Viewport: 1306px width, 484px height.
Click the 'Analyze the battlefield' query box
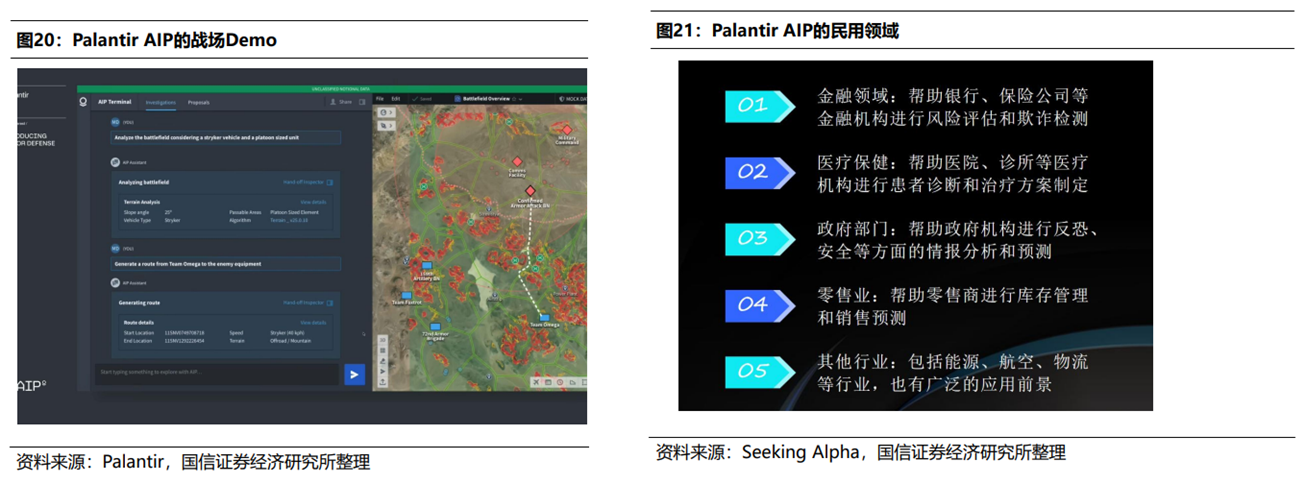click(226, 137)
